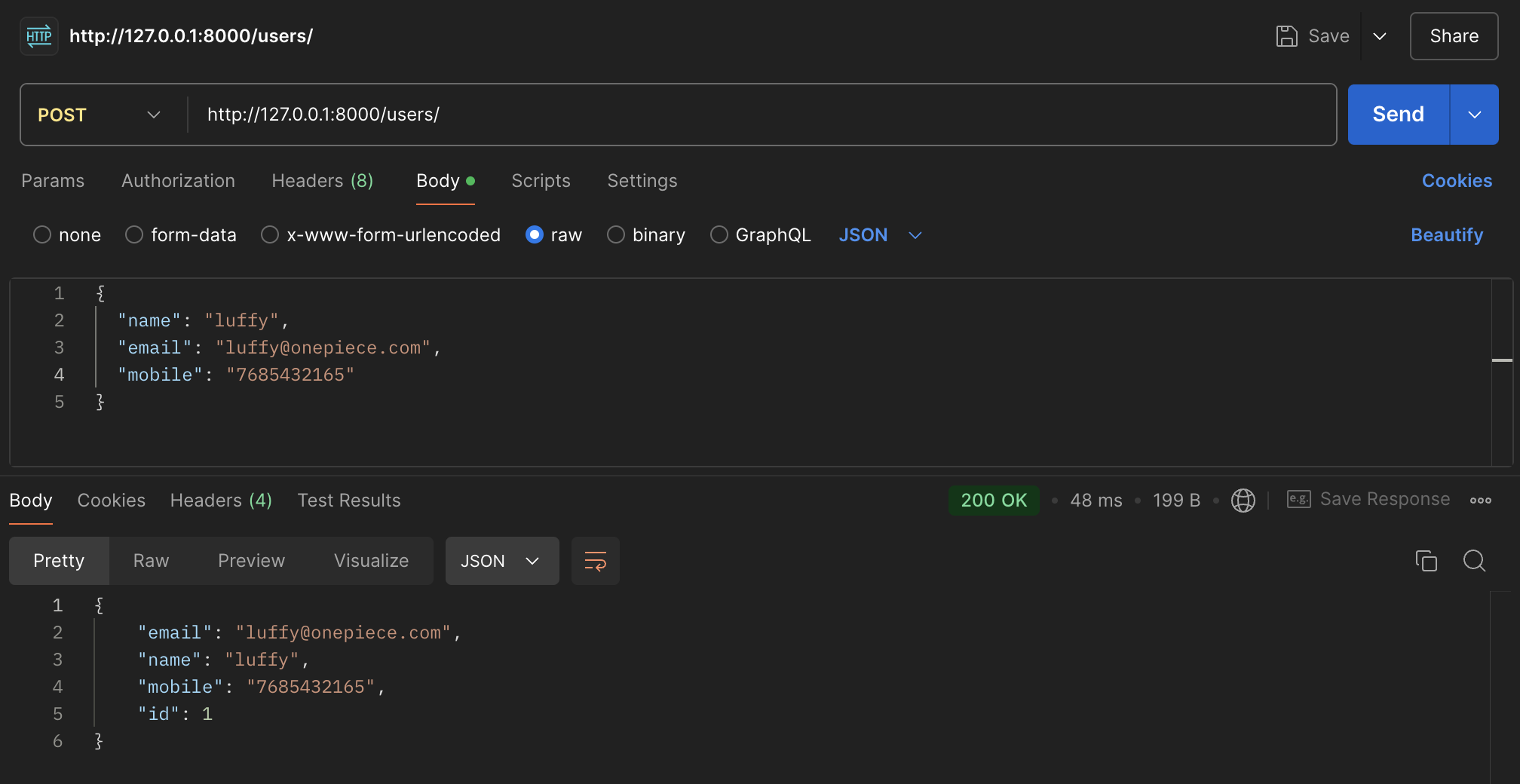
Task: Click the Save floppy disk icon
Action: 1286,36
